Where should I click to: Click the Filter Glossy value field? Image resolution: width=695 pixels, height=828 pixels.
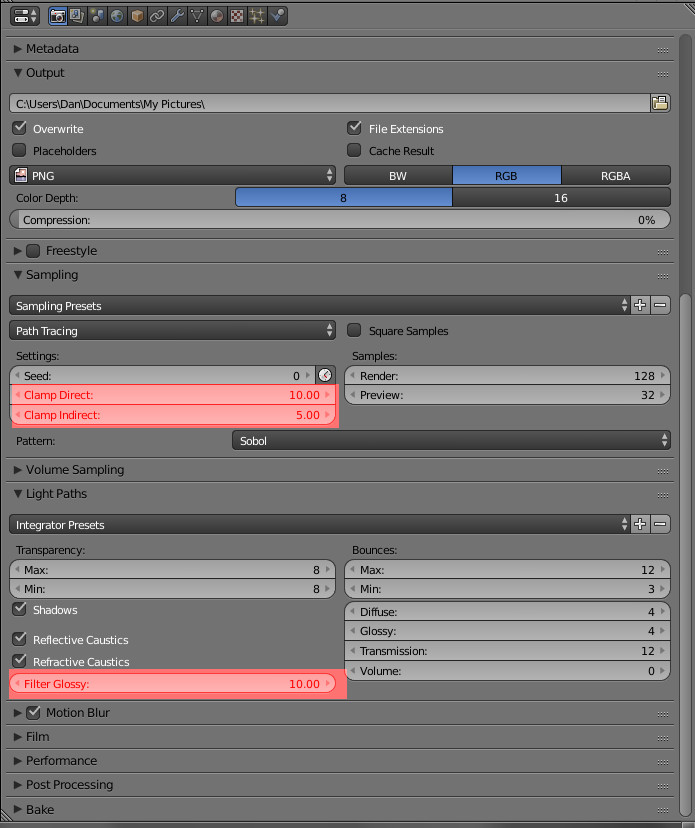172,684
